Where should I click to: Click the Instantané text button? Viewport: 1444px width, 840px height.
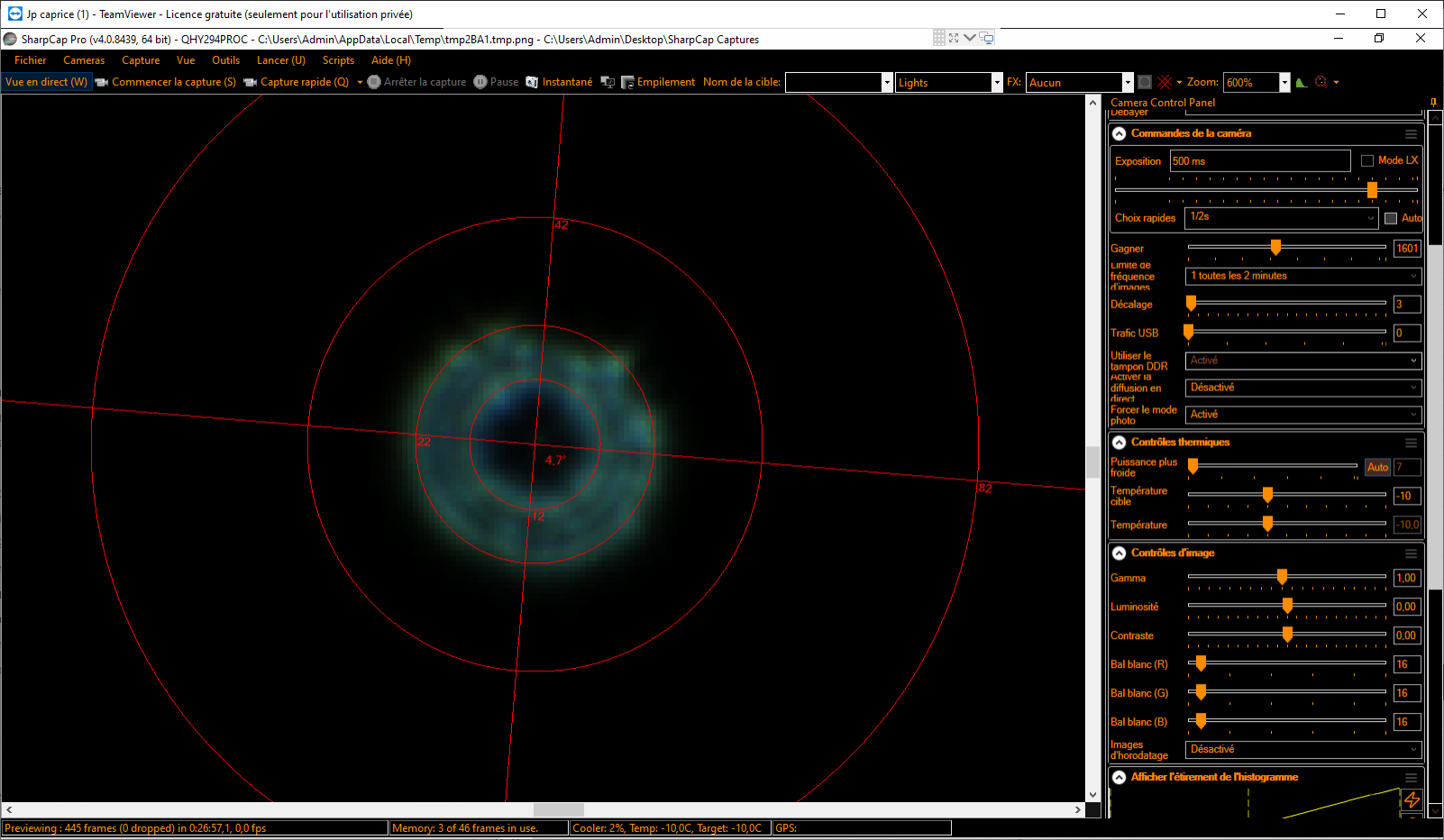[x=568, y=82]
